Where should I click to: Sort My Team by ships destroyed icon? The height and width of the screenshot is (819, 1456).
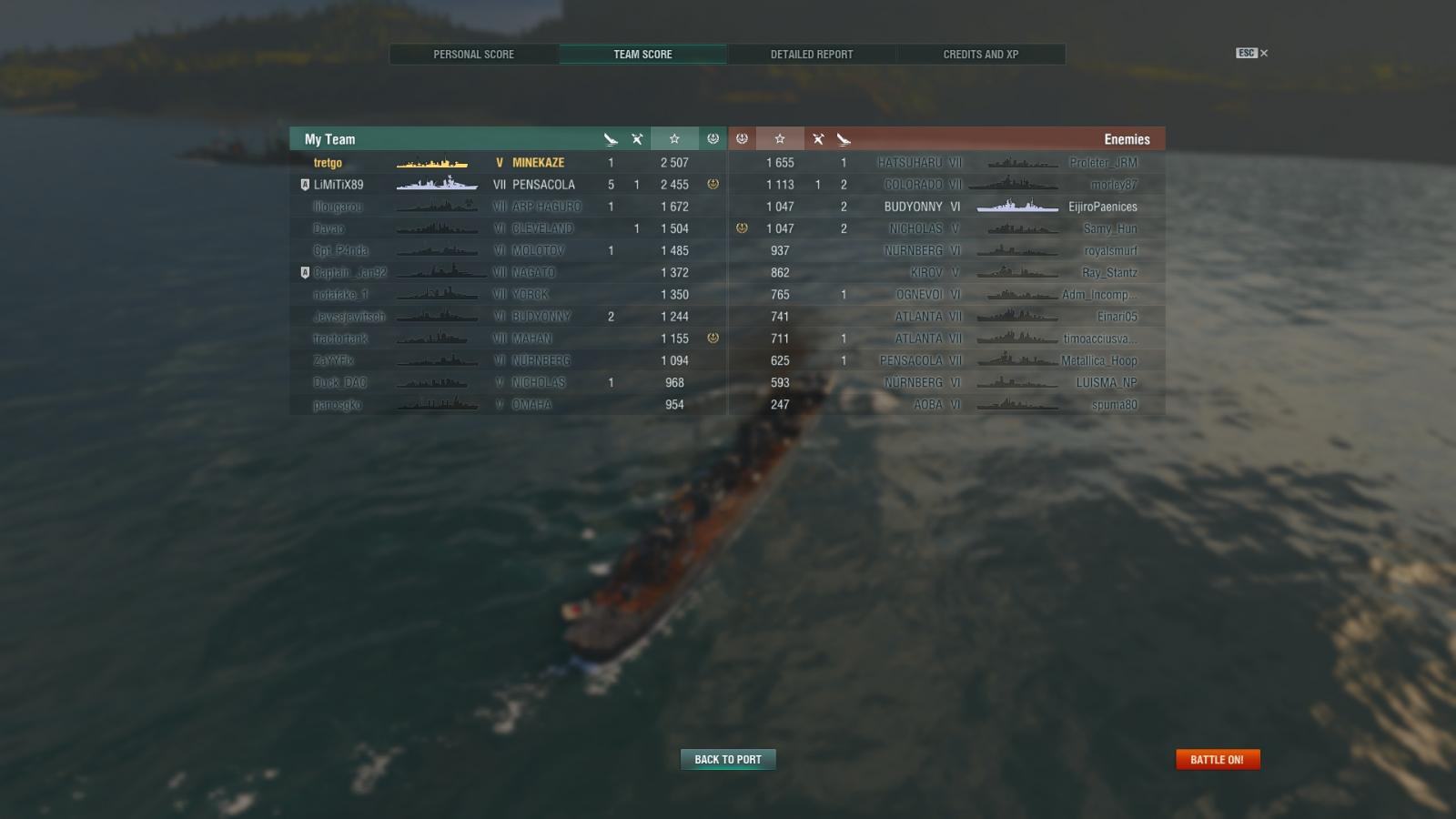pyautogui.click(x=611, y=139)
